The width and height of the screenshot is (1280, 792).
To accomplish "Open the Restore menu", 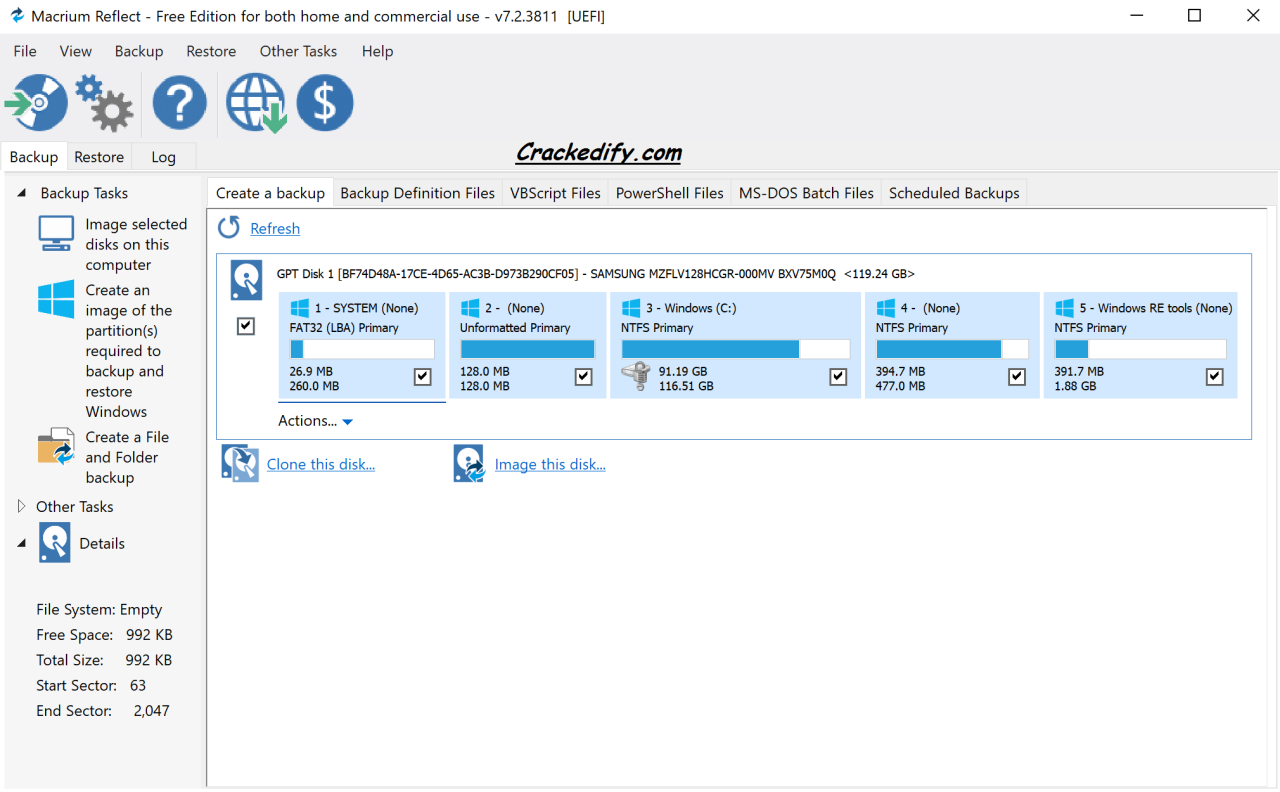I will click(211, 51).
